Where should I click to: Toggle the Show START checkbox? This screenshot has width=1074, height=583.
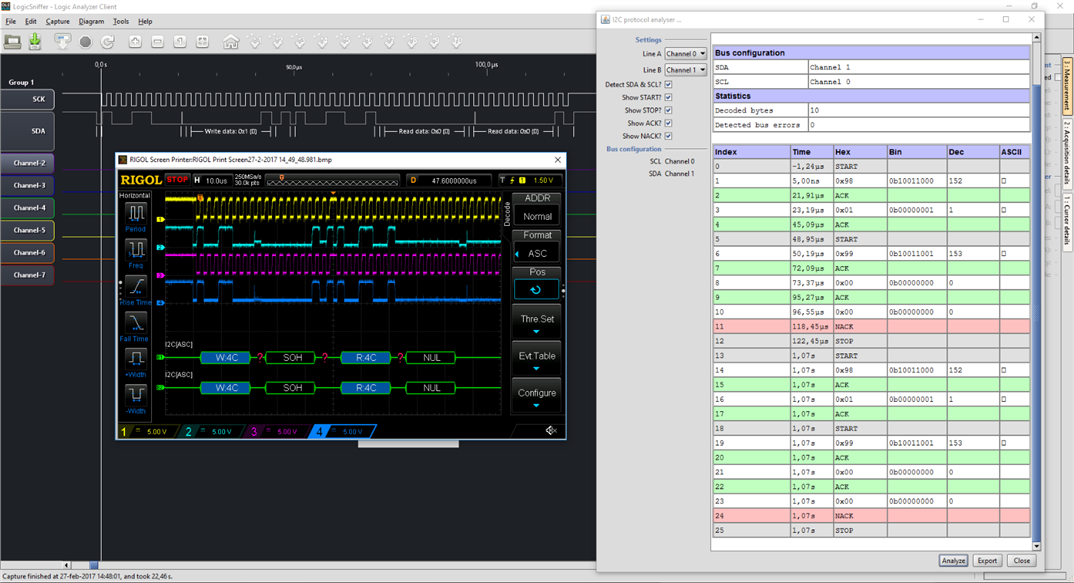coord(668,98)
